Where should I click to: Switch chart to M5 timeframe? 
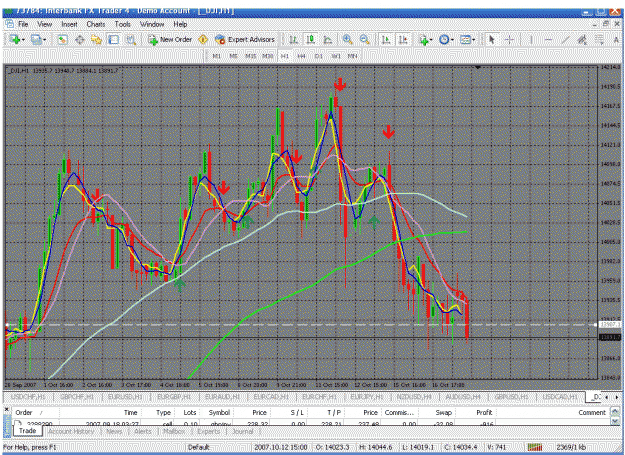point(234,56)
